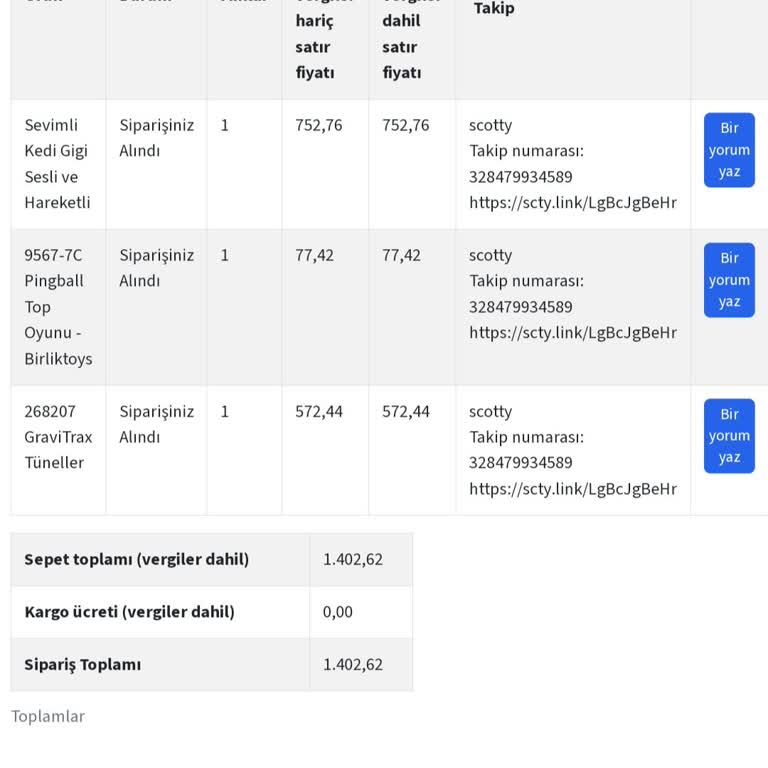Click tracking number in GraviTrax row
This screenshot has width=768, height=768.
520,462
